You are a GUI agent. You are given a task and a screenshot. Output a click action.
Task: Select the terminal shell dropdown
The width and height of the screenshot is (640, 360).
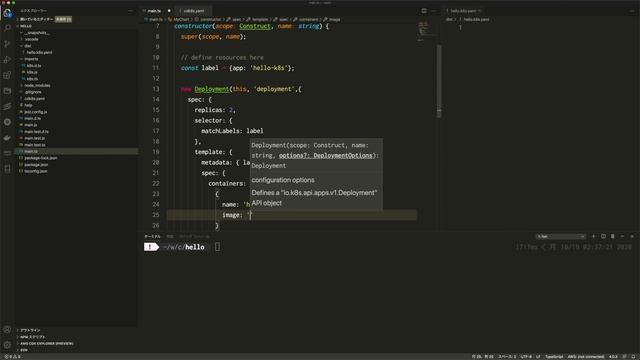pos(561,236)
